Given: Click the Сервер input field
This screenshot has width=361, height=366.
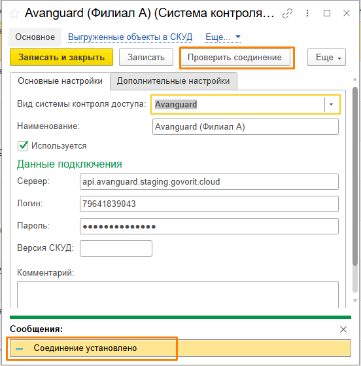Looking at the screenshot, I should (x=209, y=182).
